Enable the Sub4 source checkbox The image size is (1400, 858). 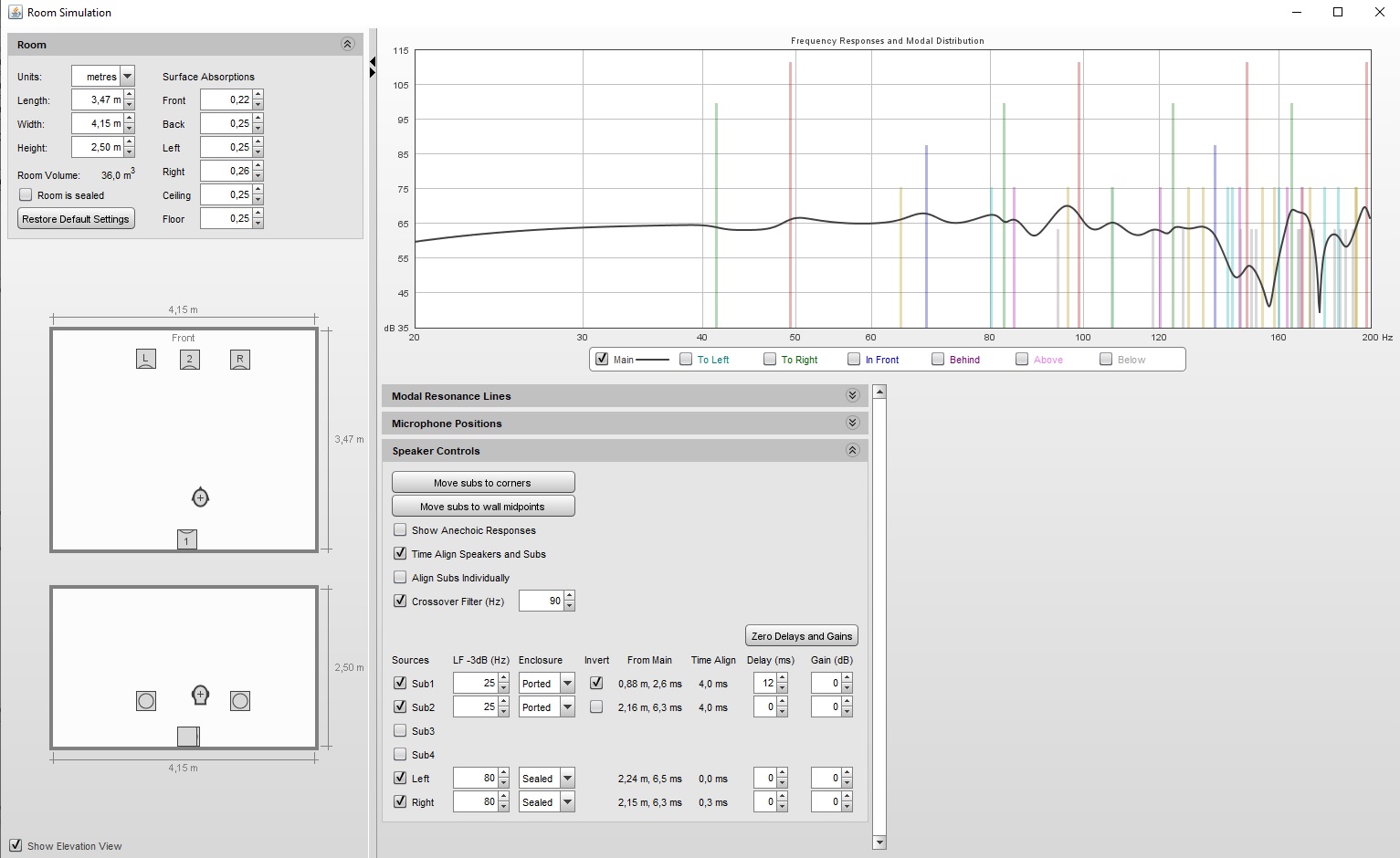pyautogui.click(x=400, y=754)
